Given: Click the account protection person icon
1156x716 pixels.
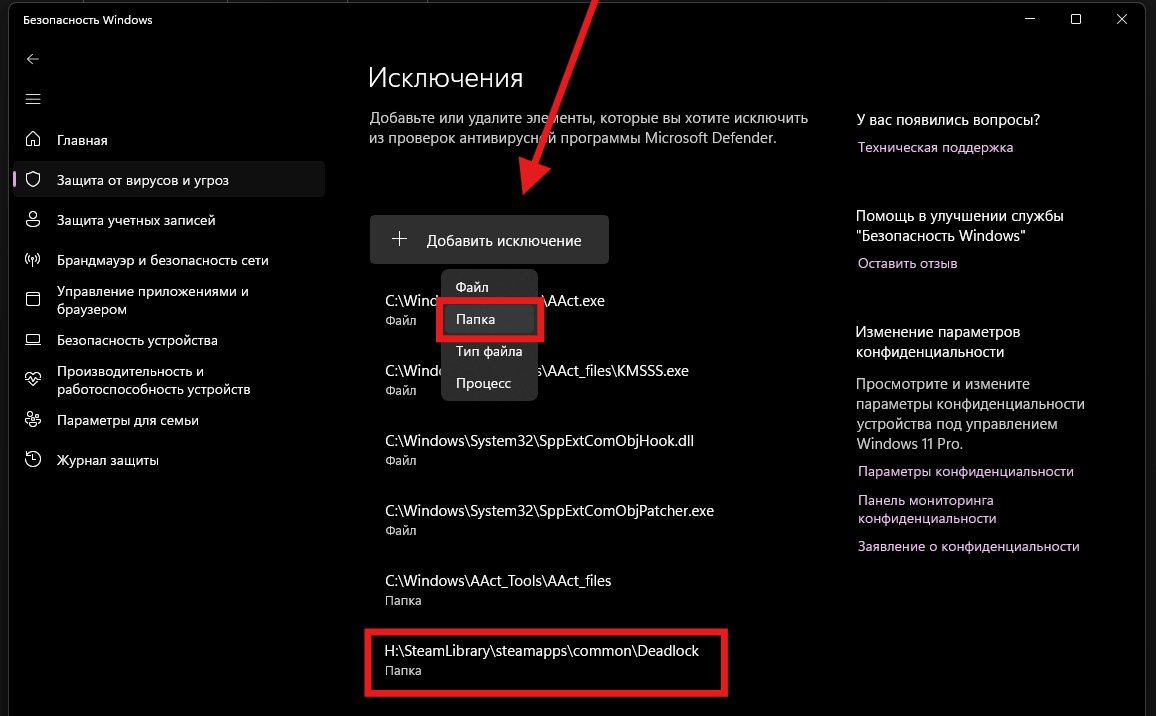Looking at the screenshot, I should [32, 220].
